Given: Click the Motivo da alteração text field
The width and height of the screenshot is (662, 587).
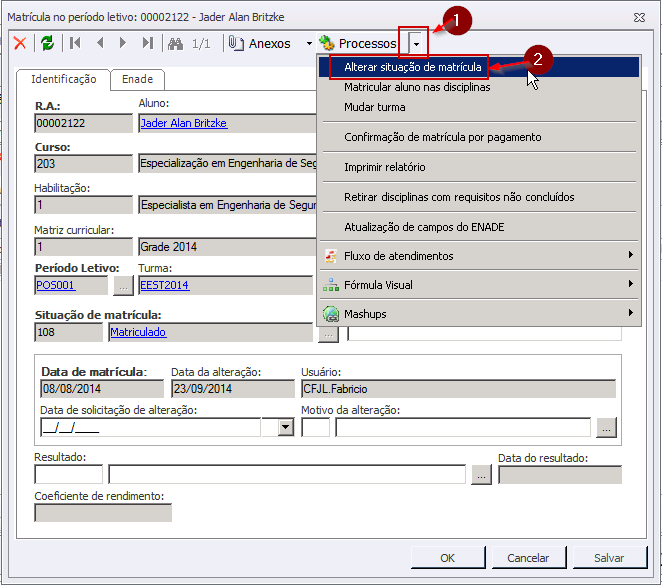Looking at the screenshot, I should point(465,427).
